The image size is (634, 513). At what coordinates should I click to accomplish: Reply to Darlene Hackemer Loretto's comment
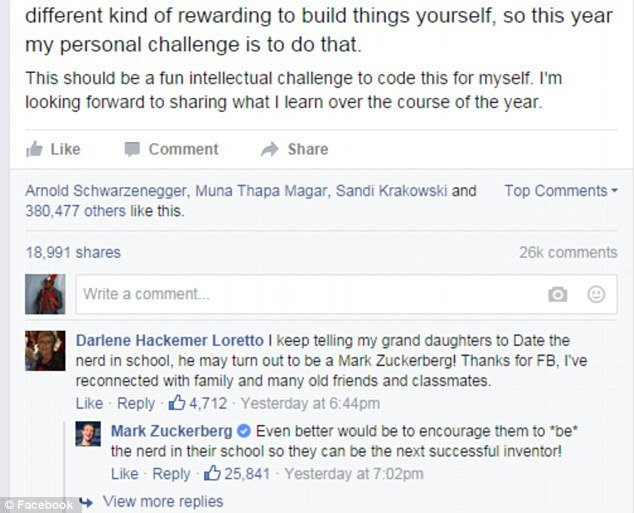click(136, 404)
